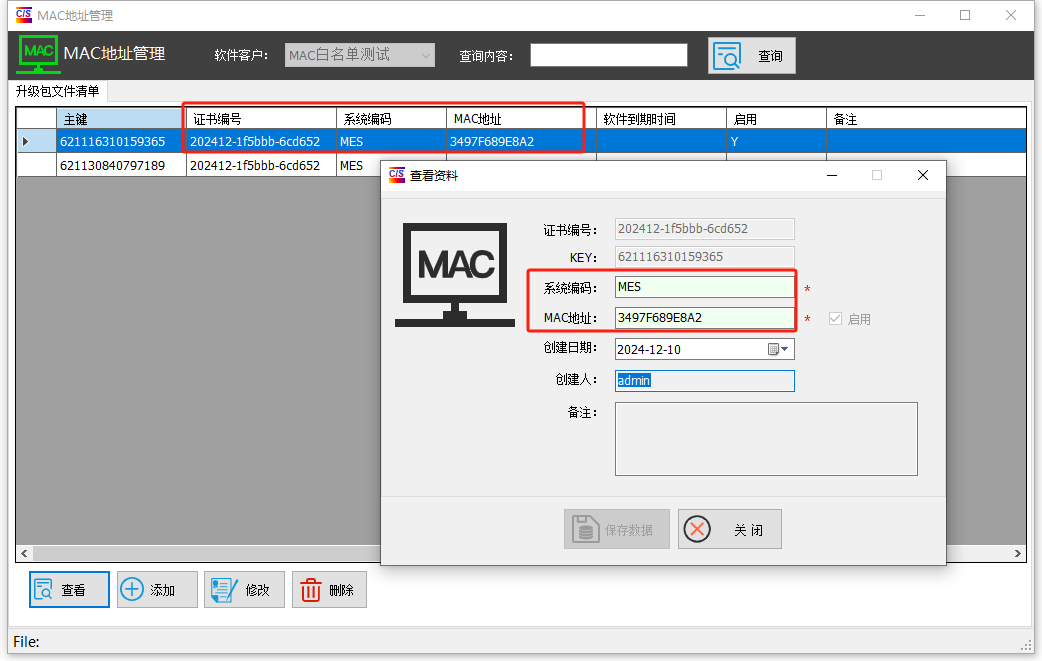Click the 系统编码 field containing MES
The width and height of the screenshot is (1042, 661).
[x=704, y=287]
